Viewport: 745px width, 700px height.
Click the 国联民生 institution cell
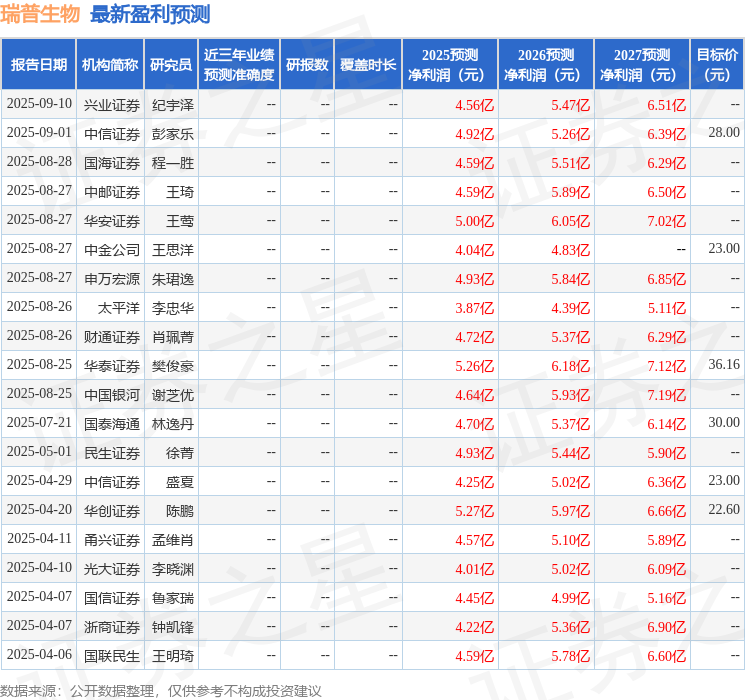(x=112, y=656)
